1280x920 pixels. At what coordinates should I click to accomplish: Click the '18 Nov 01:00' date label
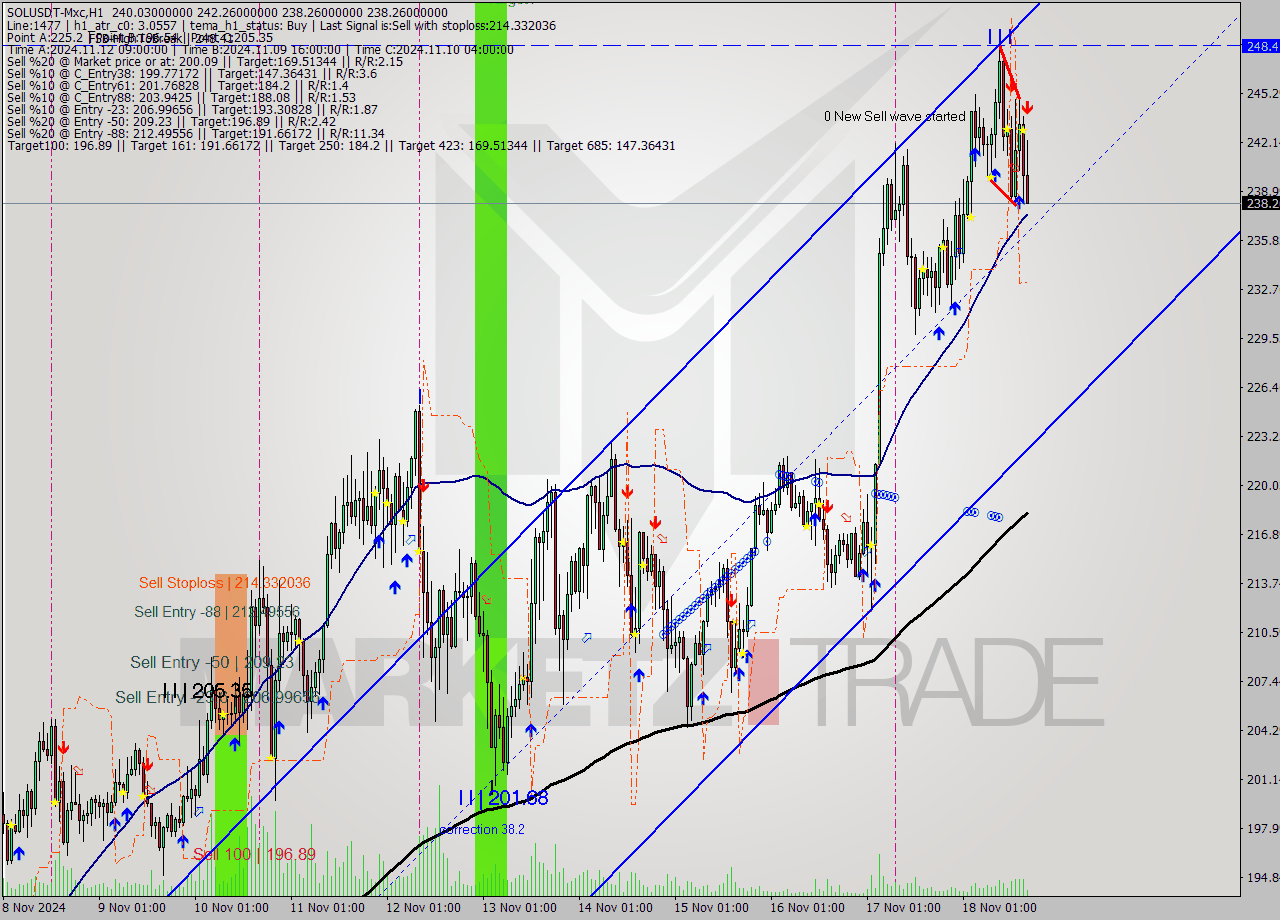tap(999, 908)
